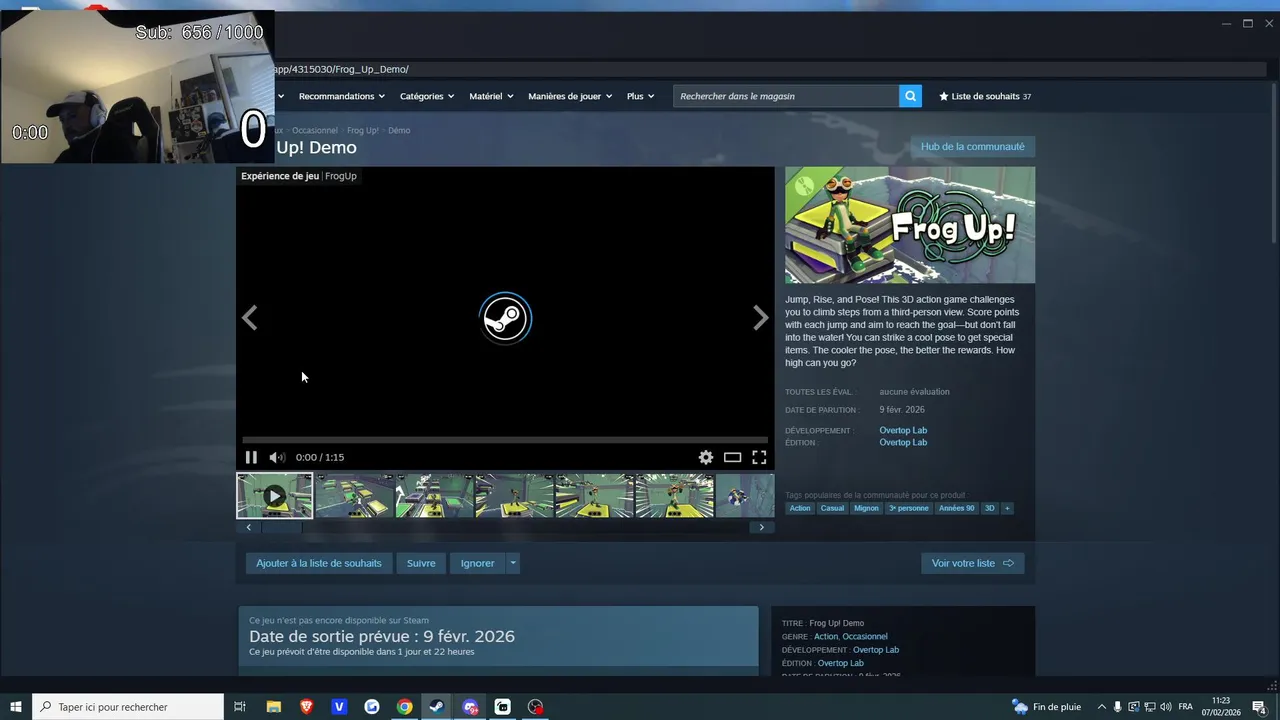The width and height of the screenshot is (1280, 720).
Task: Switch to Steam in the taskbar
Action: point(437,707)
